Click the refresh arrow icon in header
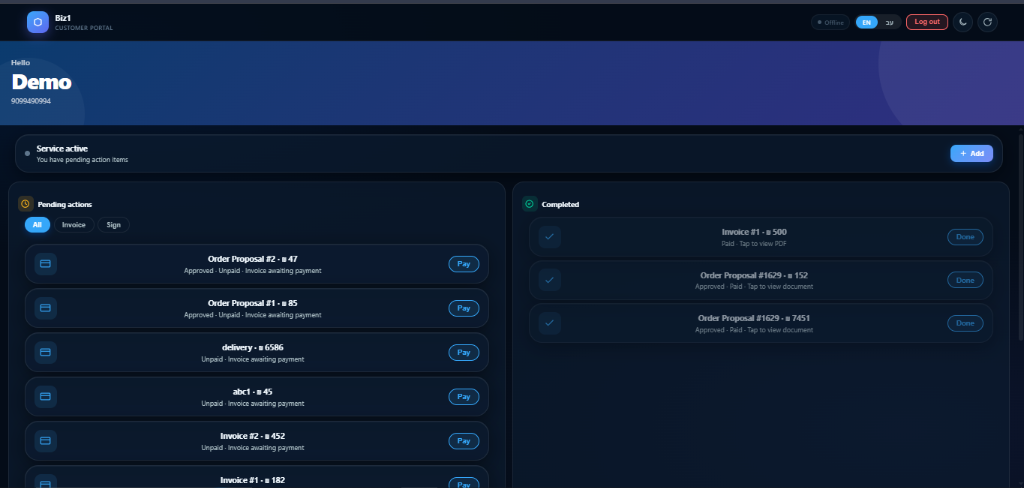 pos(987,22)
